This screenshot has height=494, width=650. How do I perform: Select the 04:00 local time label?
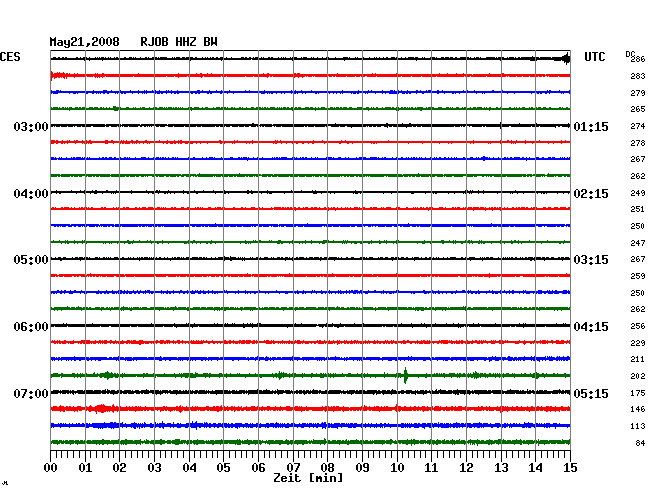[31, 194]
